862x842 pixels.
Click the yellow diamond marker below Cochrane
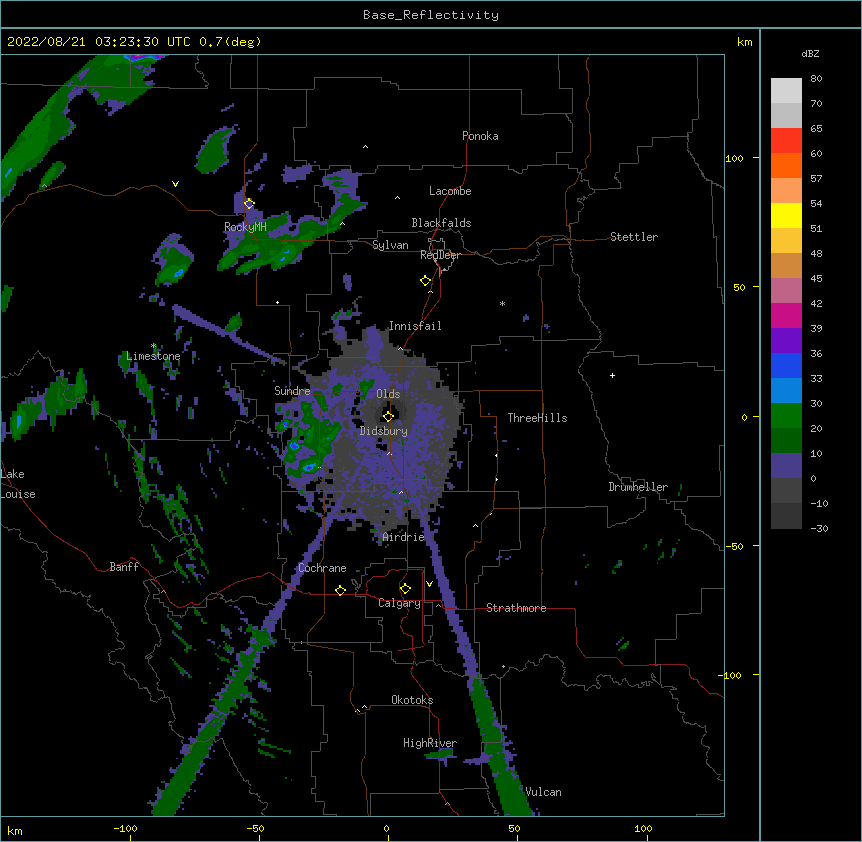click(340, 590)
